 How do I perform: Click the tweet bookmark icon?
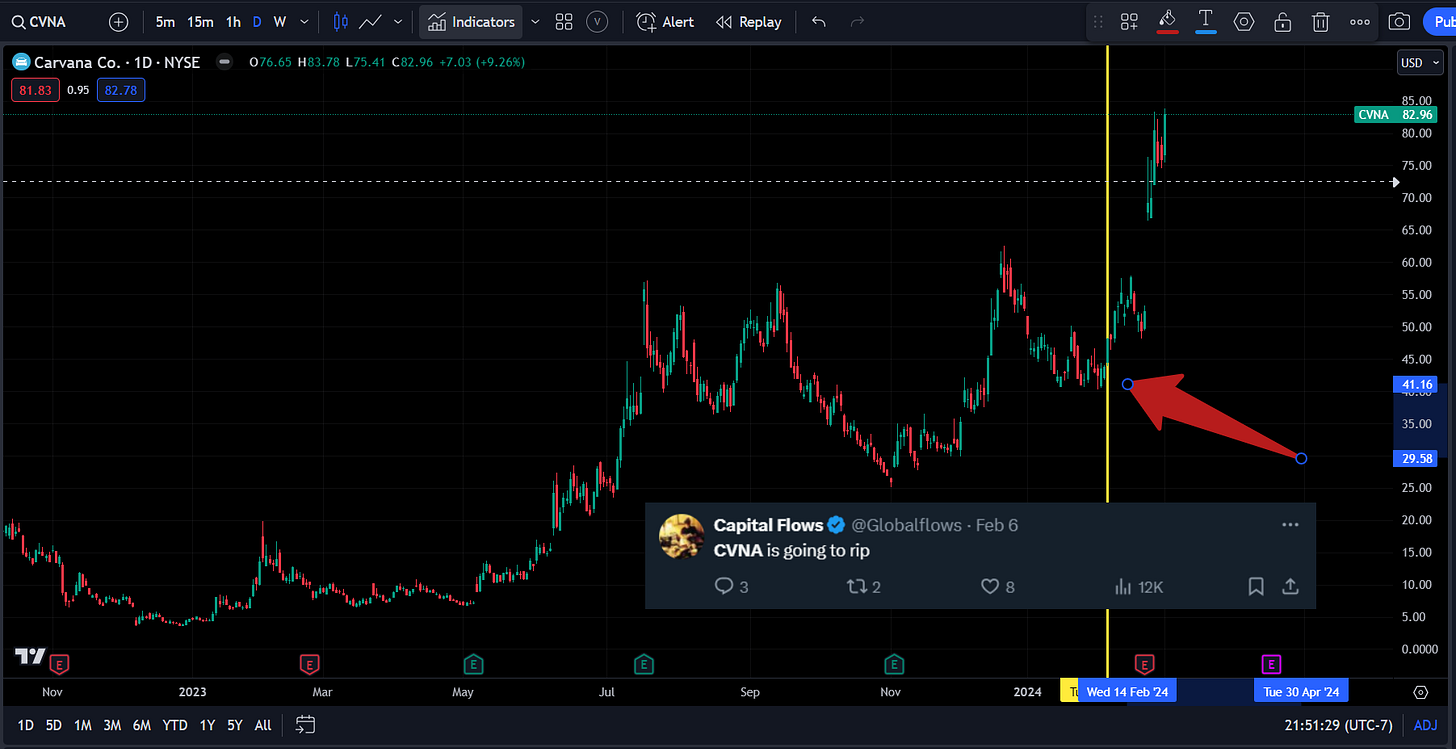pyautogui.click(x=1256, y=587)
